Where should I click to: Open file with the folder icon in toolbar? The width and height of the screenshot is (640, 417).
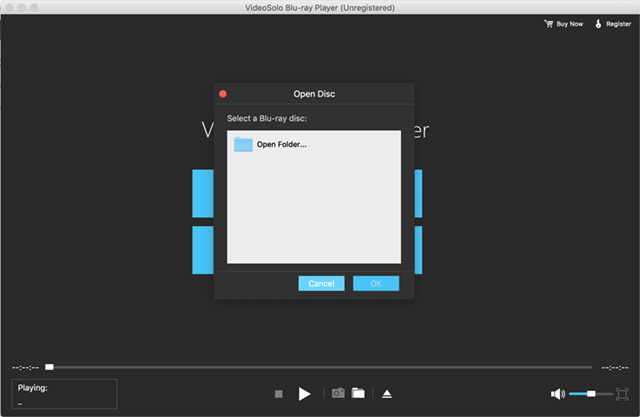coord(358,393)
